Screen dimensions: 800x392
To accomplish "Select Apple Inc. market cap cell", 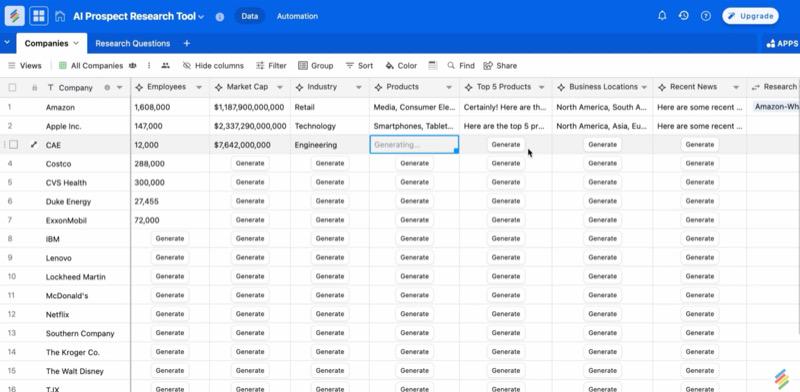I will point(250,126).
